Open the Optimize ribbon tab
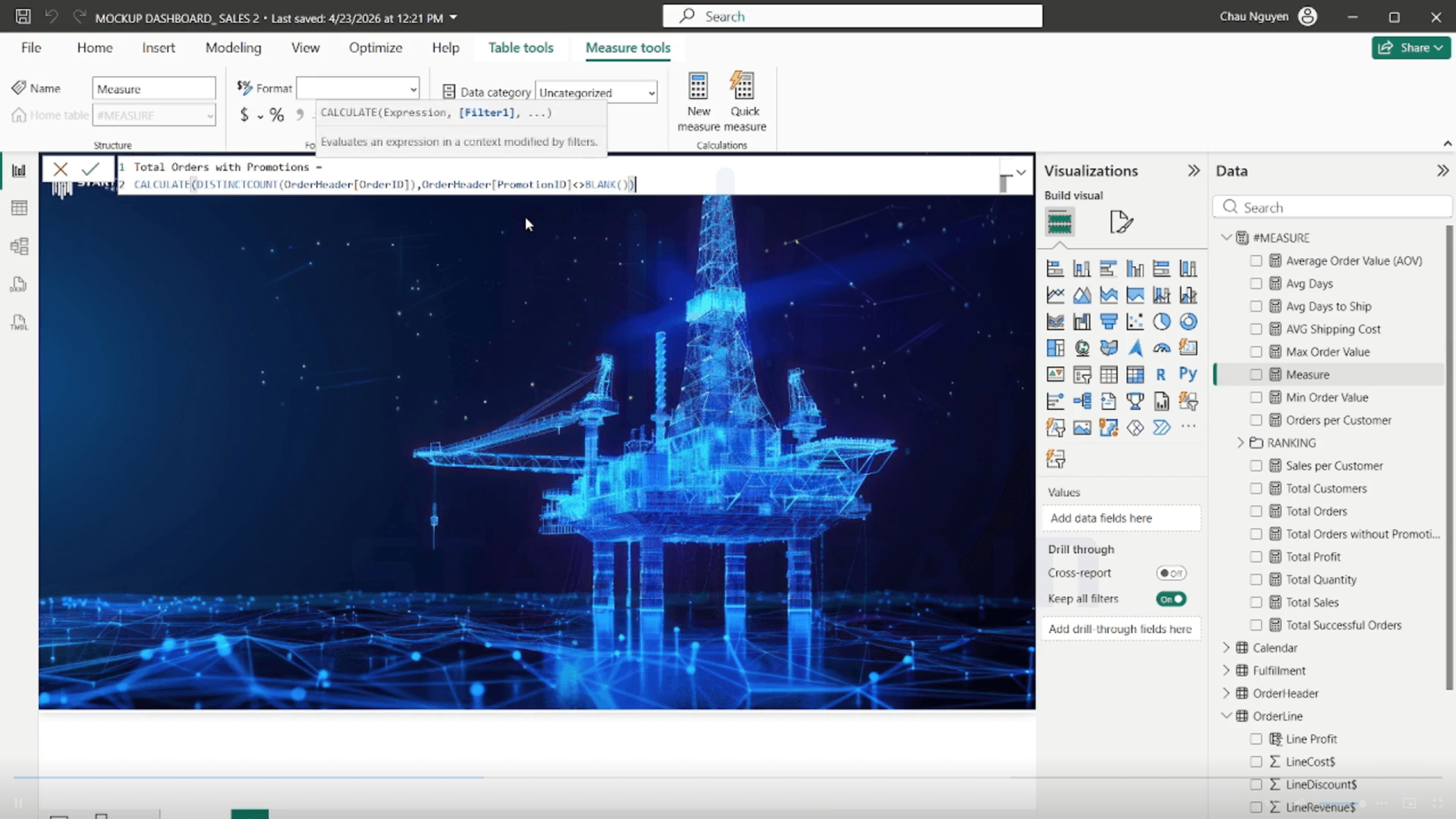The height and width of the screenshot is (819, 1456). pos(376,47)
